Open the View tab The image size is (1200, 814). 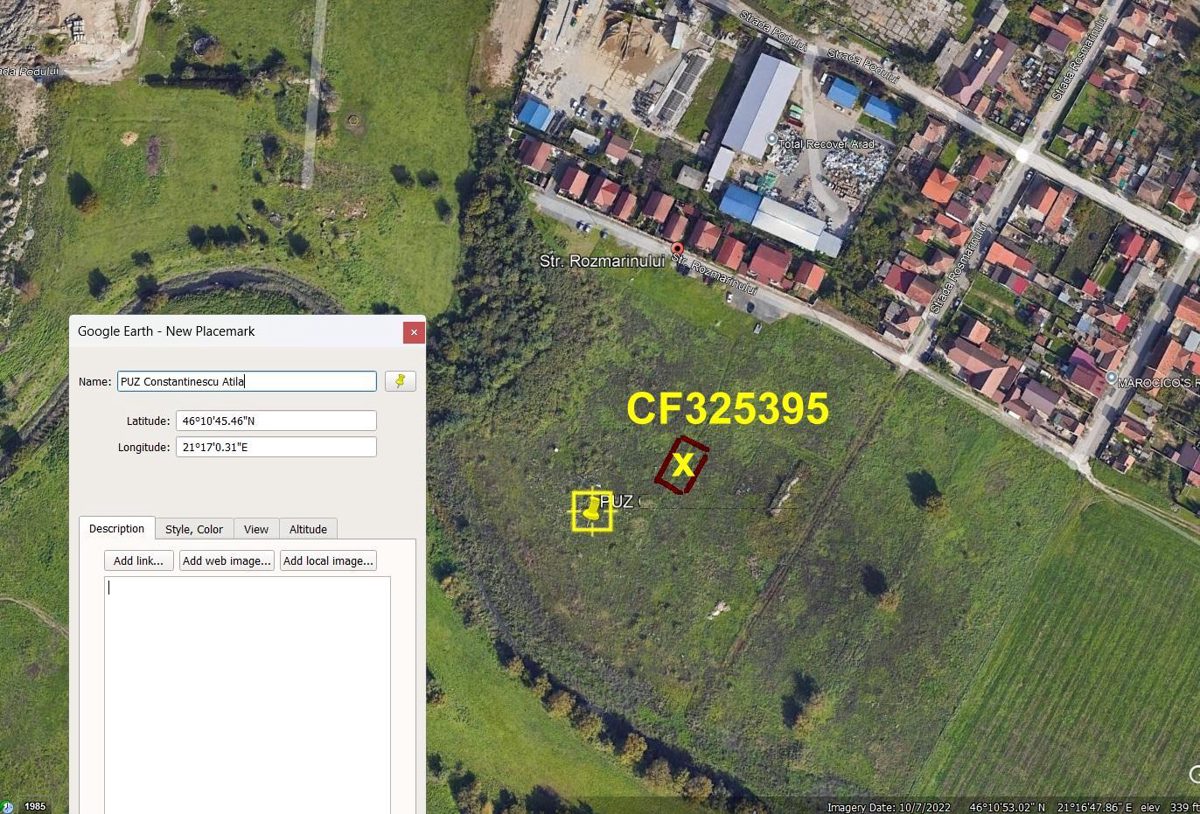point(256,529)
